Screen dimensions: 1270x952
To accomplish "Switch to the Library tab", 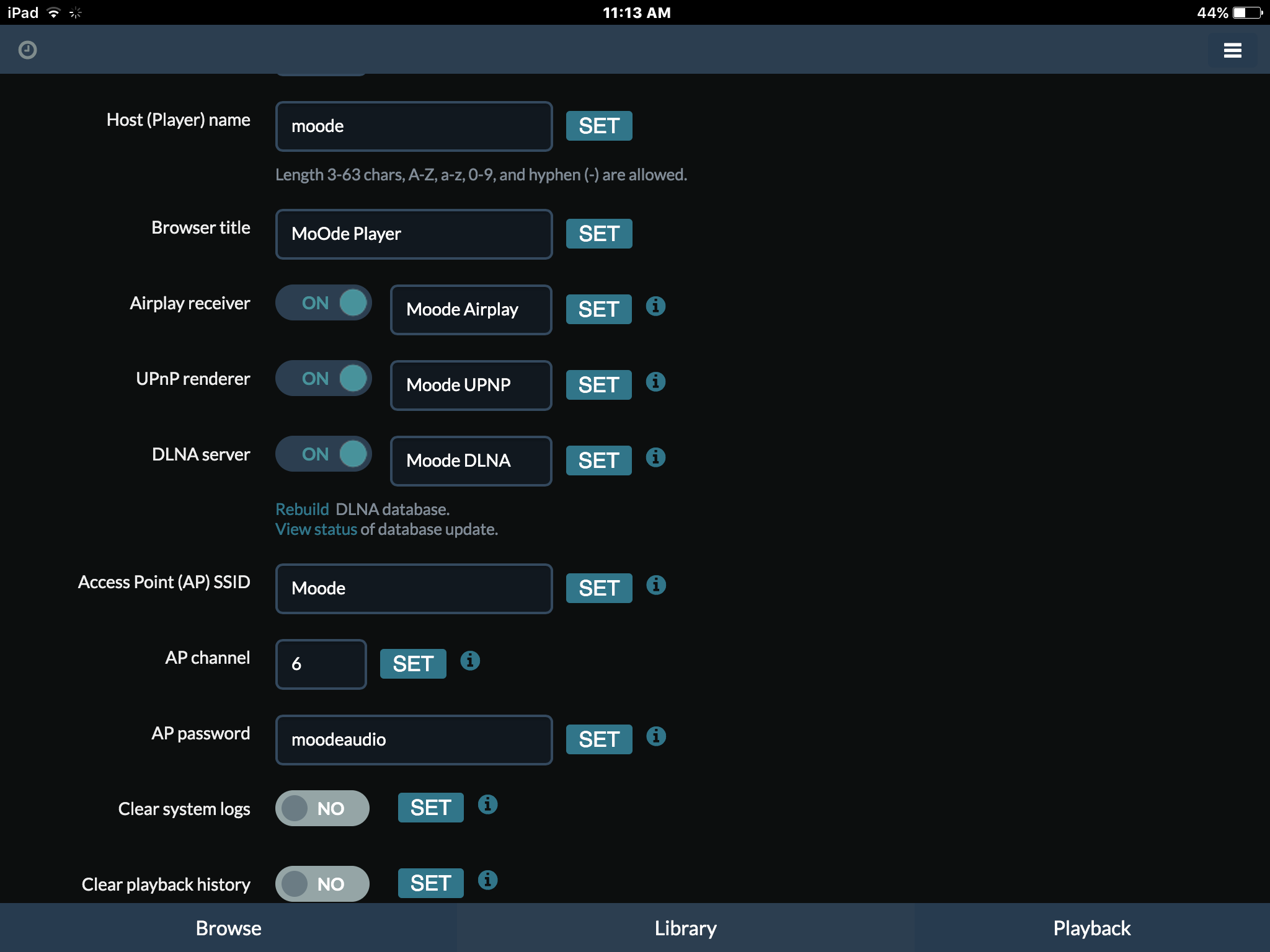I will [x=685, y=928].
